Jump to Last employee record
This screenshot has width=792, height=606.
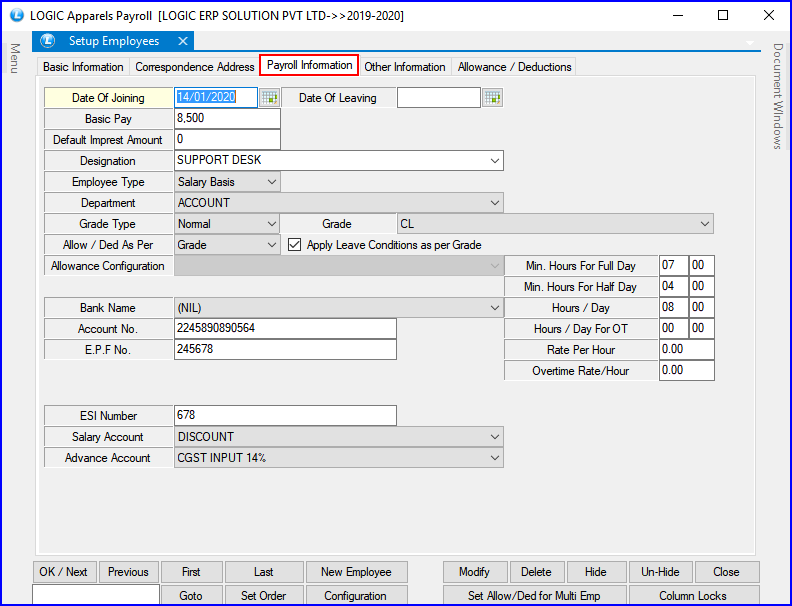tap(264, 572)
